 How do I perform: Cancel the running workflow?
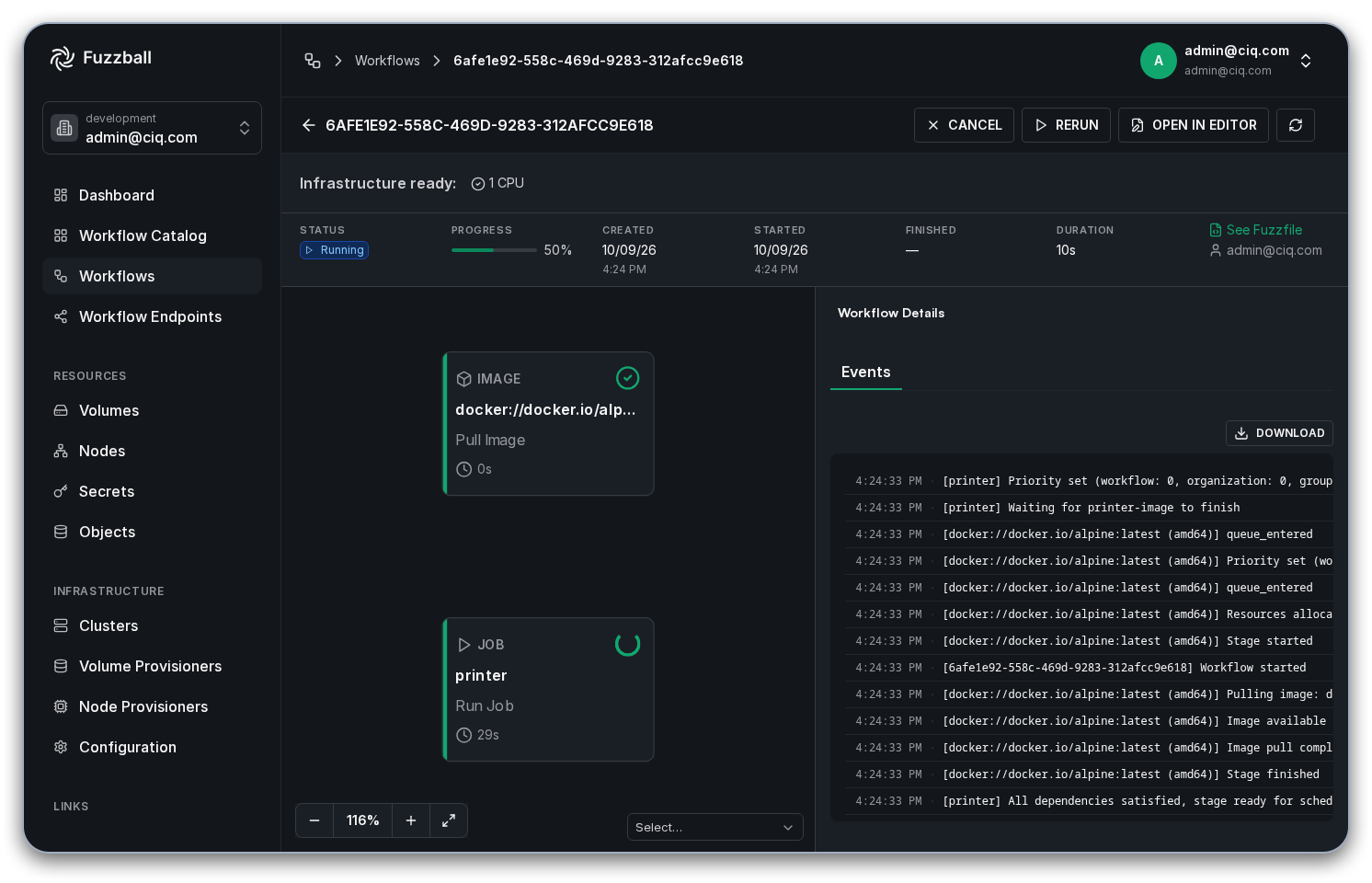pyautogui.click(x=964, y=125)
